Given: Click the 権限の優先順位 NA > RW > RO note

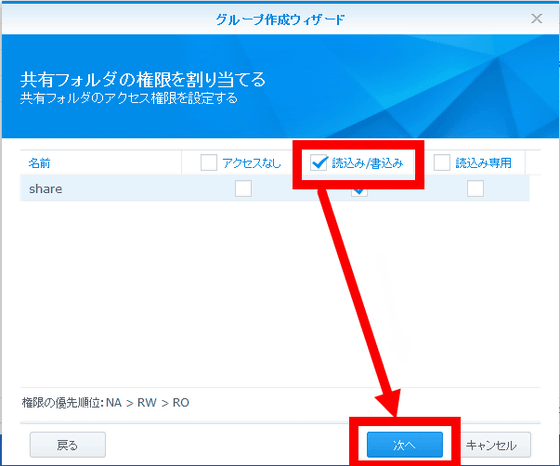Looking at the screenshot, I should 105,403.
